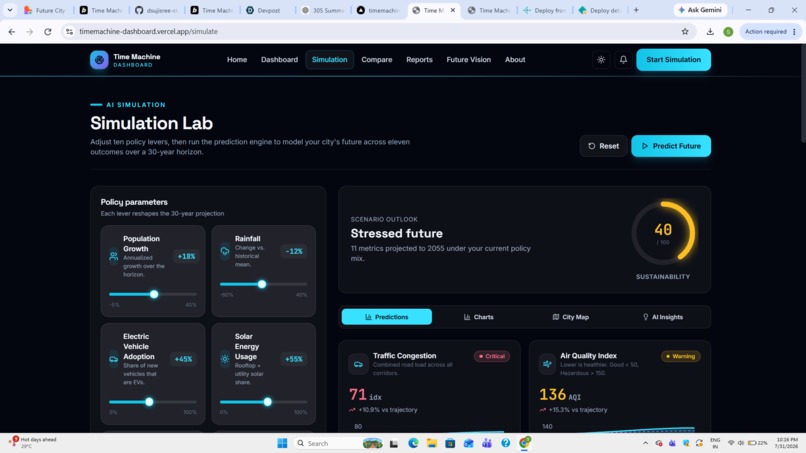Open the Windows Start menu icon

click(282, 443)
